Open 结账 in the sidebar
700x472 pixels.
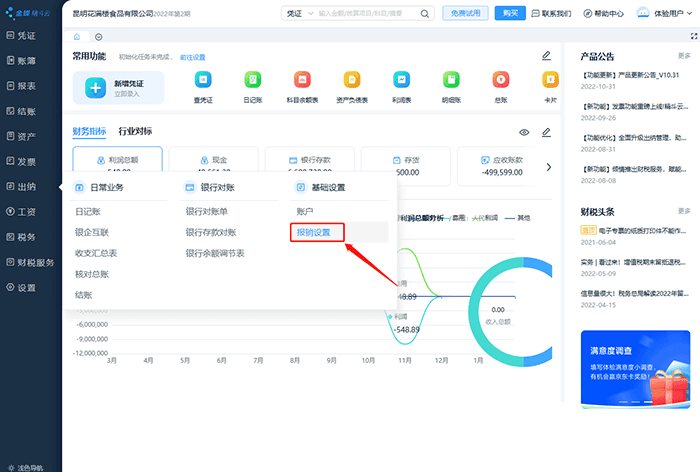point(21,111)
